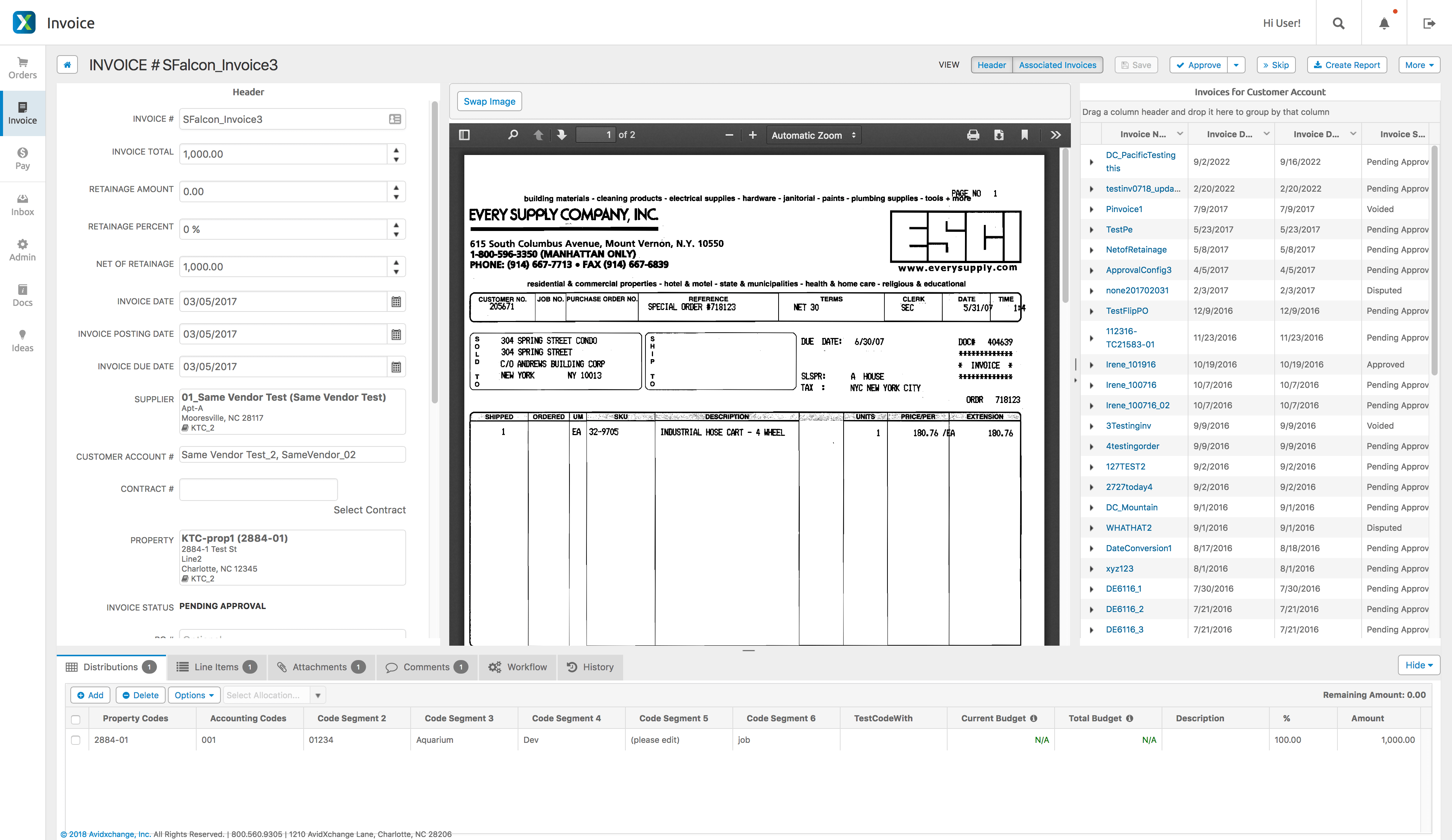Click the Contract # input field
Image resolution: width=1452 pixels, height=840 pixels.
(x=258, y=489)
